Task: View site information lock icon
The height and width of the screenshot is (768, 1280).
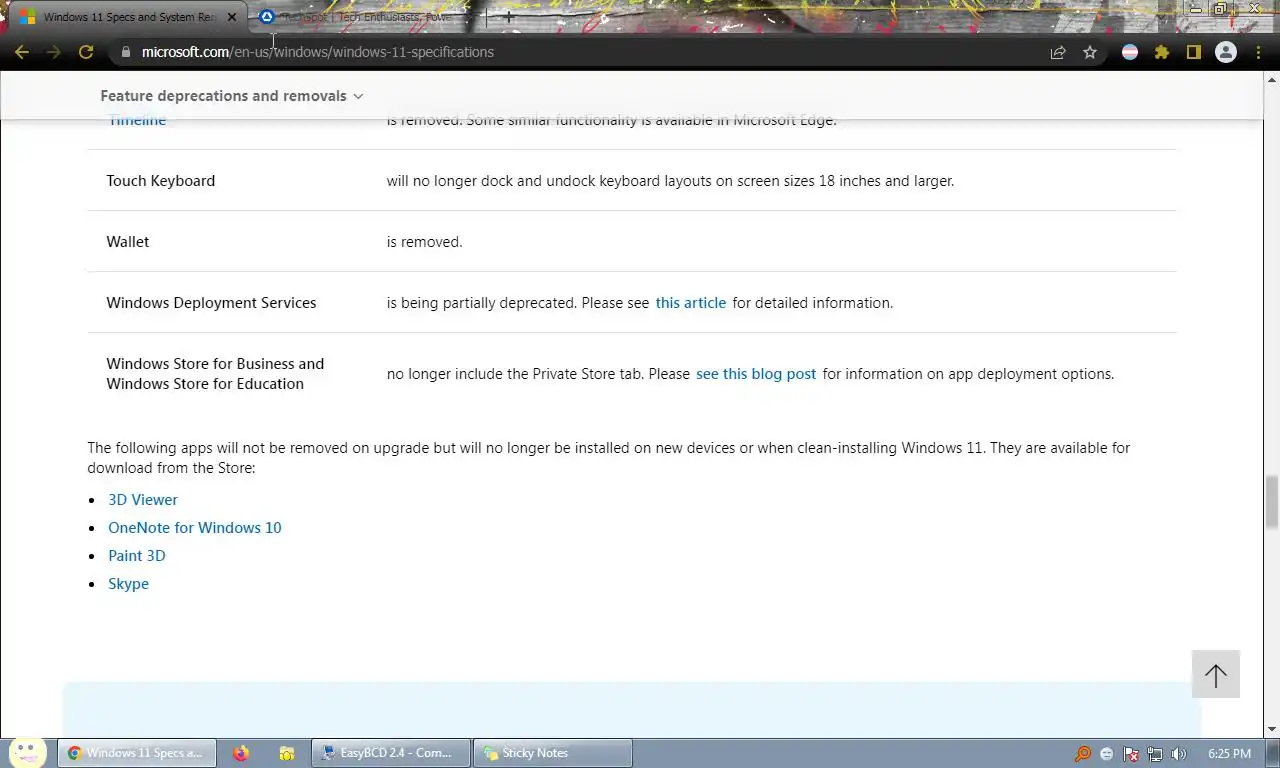Action: [x=126, y=52]
